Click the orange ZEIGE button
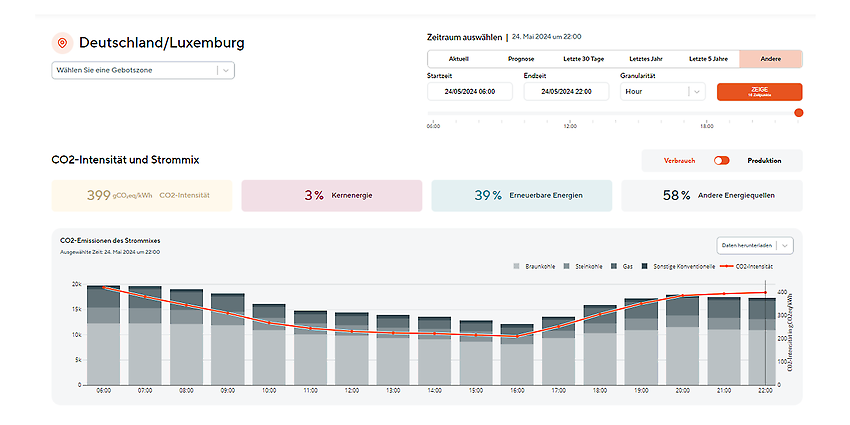The width and height of the screenshot is (850, 425). 759,92
